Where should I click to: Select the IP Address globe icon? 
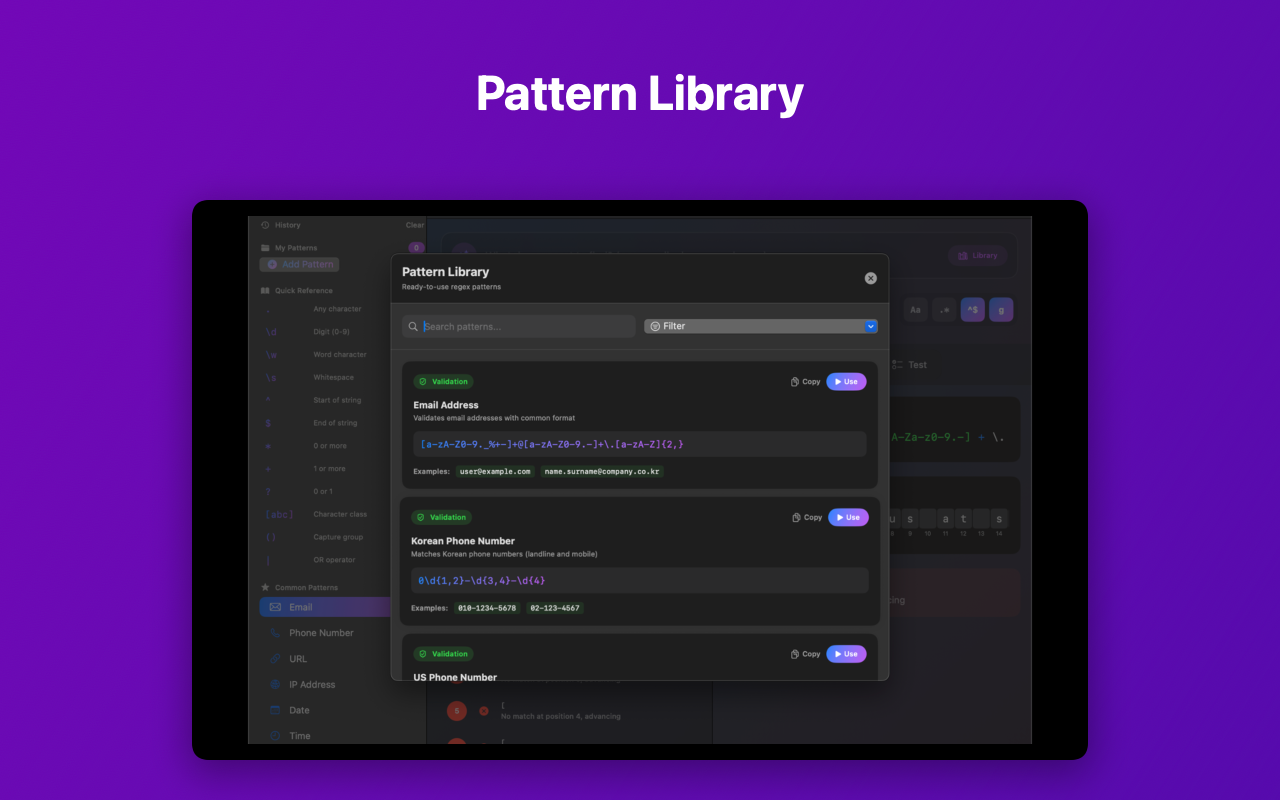click(x=276, y=685)
